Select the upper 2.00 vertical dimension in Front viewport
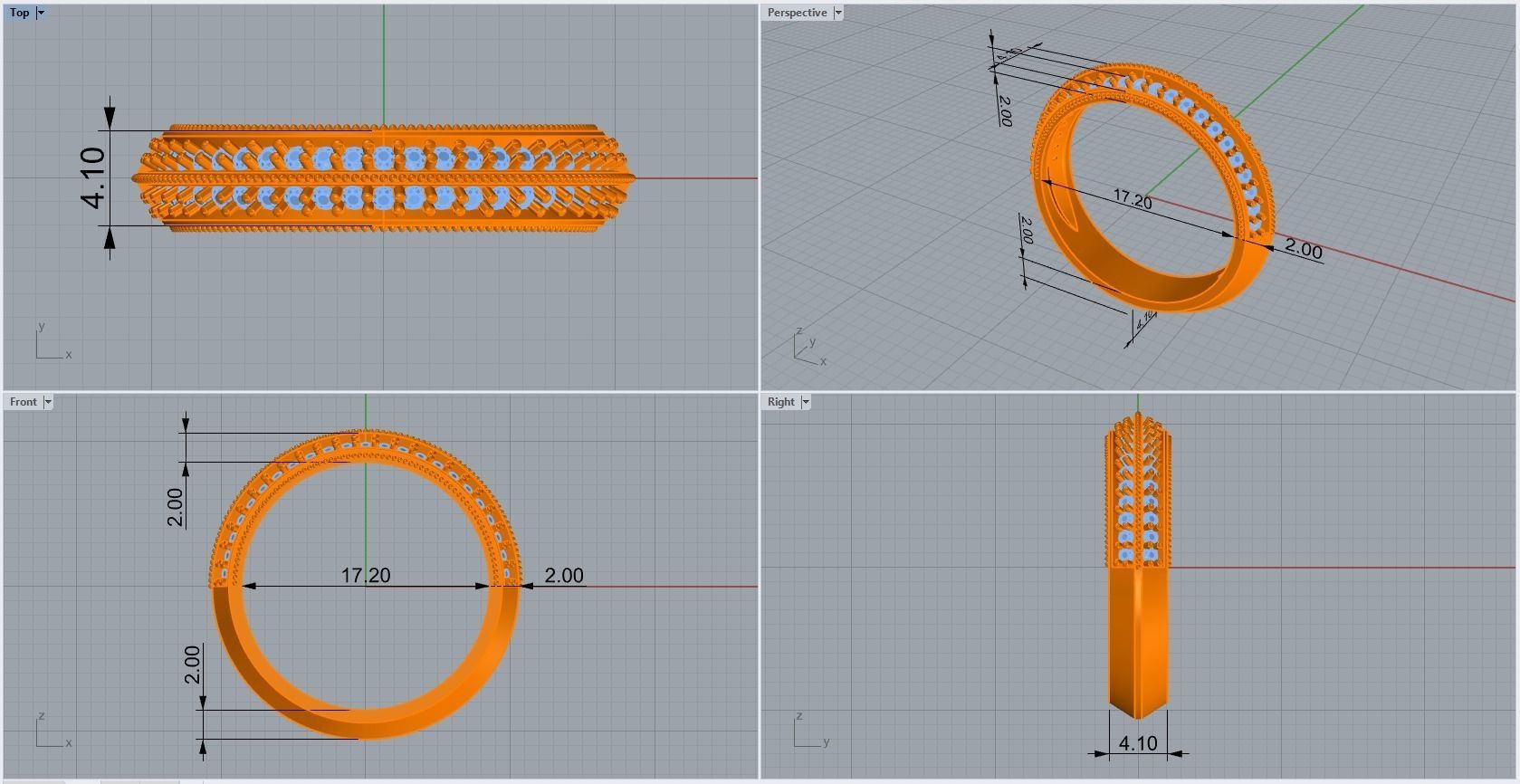The width and height of the screenshot is (1520, 784). tap(176, 507)
